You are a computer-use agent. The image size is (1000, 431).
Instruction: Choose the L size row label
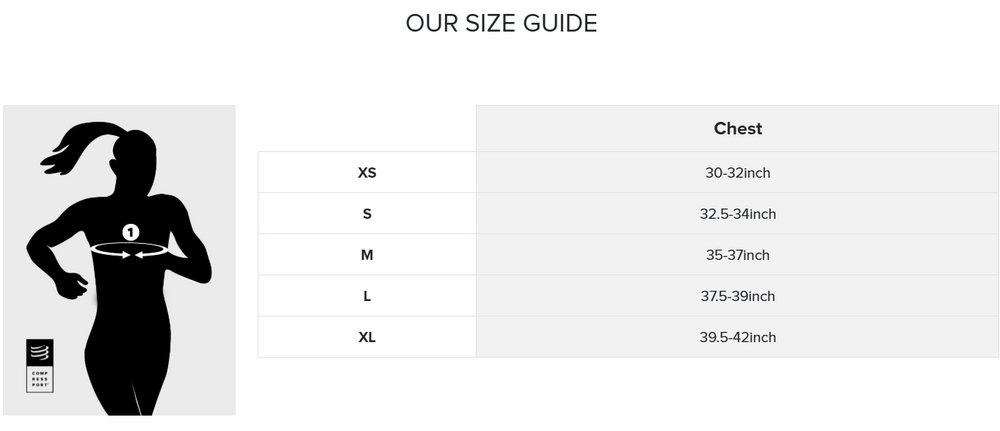(x=367, y=296)
